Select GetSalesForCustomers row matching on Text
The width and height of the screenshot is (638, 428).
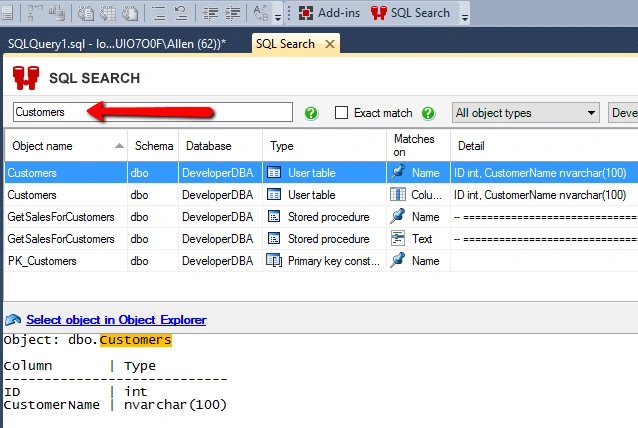click(x=321, y=239)
